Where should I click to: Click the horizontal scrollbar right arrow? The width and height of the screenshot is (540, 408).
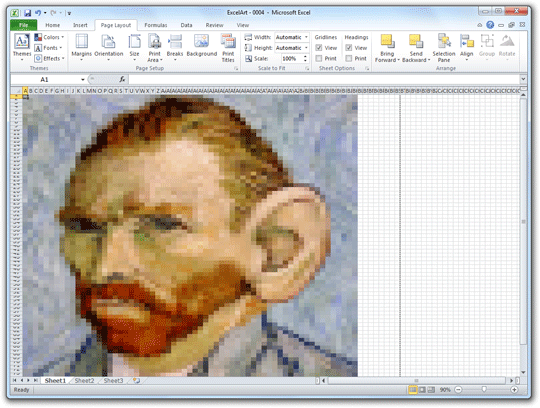pyautogui.click(x=511, y=380)
